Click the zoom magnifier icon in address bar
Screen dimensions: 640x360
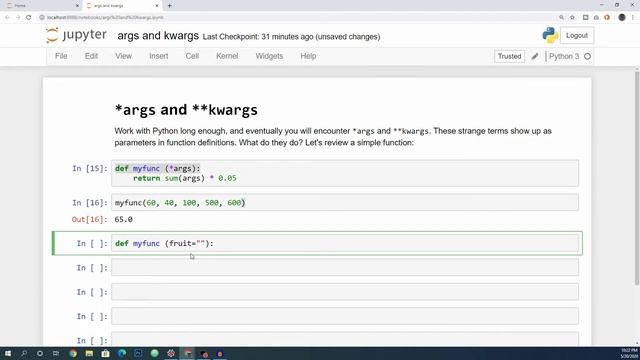click(x=561, y=17)
